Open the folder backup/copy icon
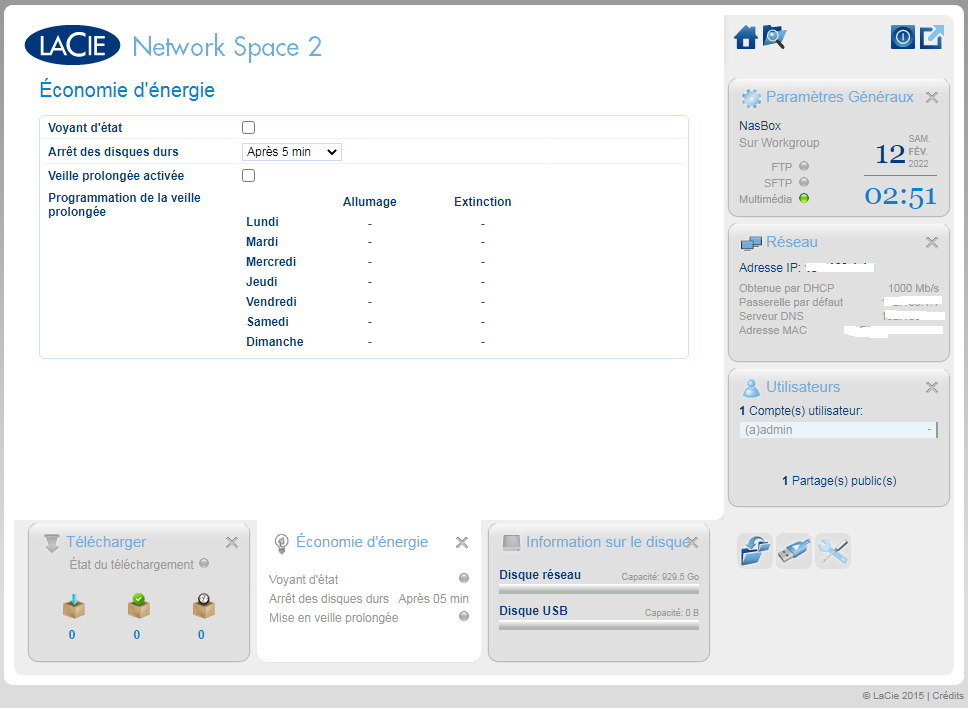The image size is (968, 708). 754,551
